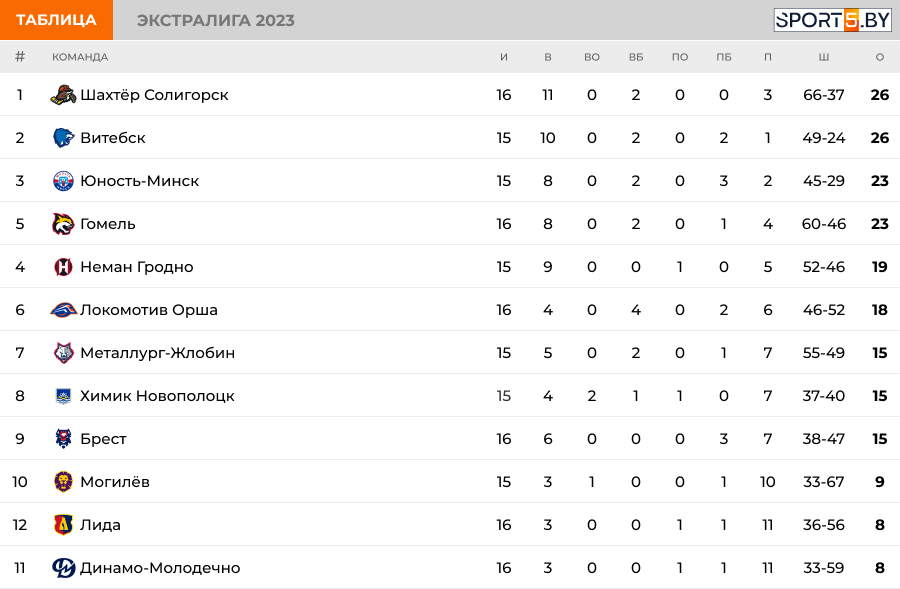
Task: Click the Неман Гродно team logo
Action: click(x=63, y=267)
